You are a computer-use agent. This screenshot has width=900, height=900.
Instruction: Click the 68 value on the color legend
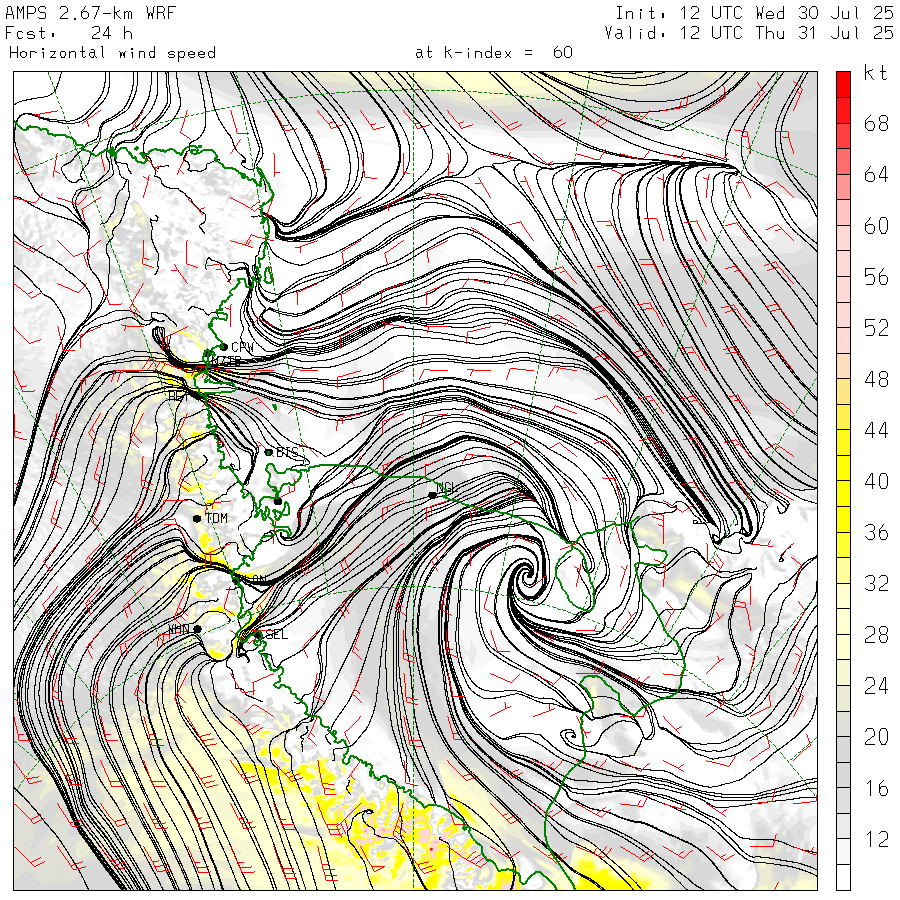tap(876, 123)
